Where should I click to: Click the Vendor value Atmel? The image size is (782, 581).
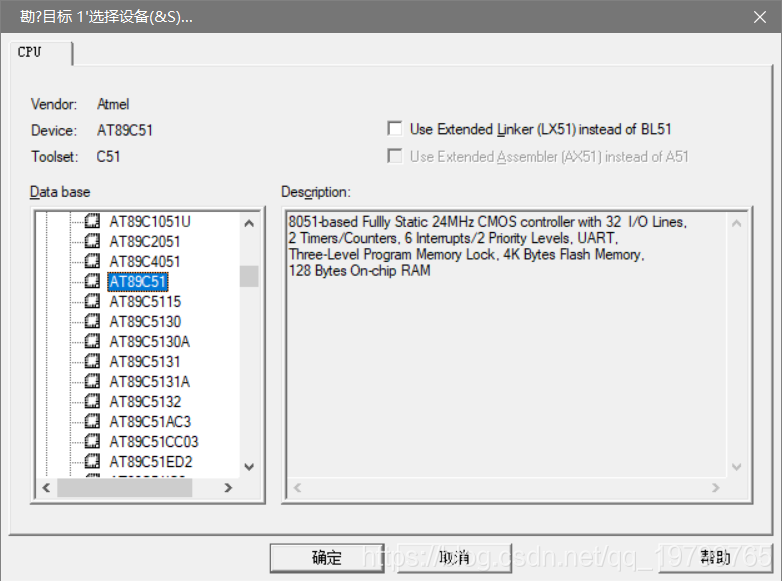point(113,104)
